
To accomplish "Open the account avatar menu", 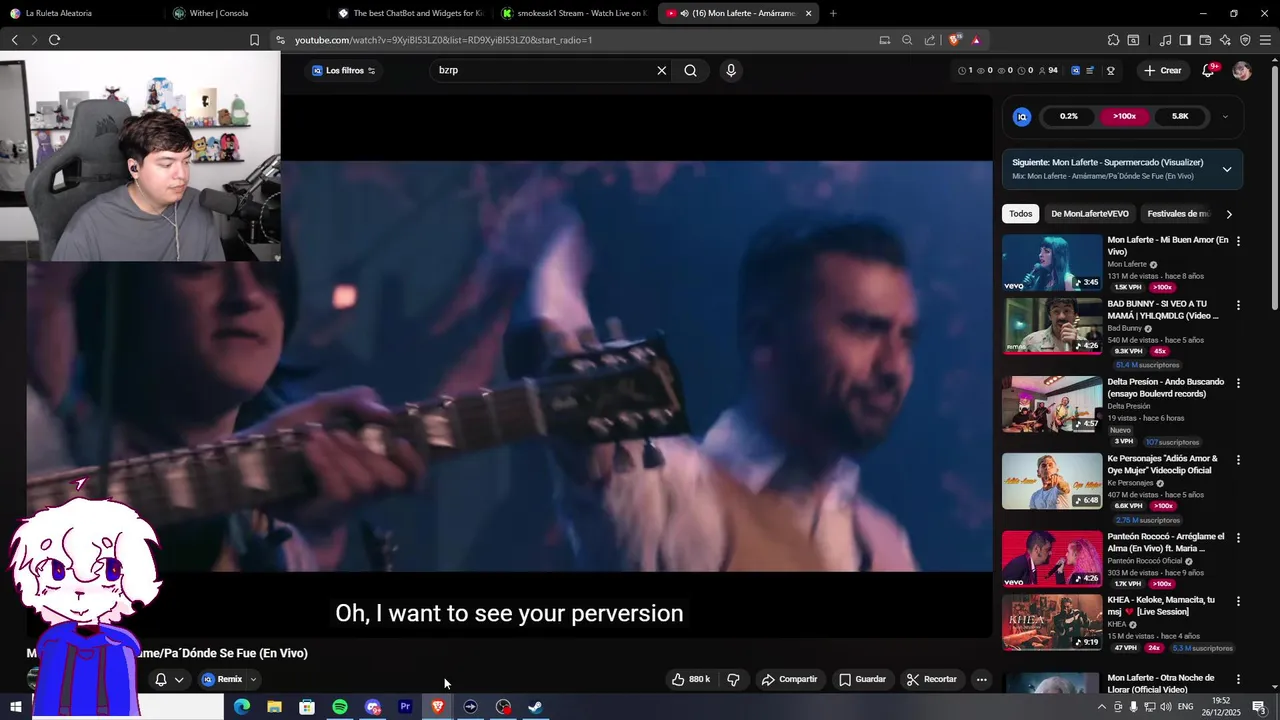I will pos(1242,71).
